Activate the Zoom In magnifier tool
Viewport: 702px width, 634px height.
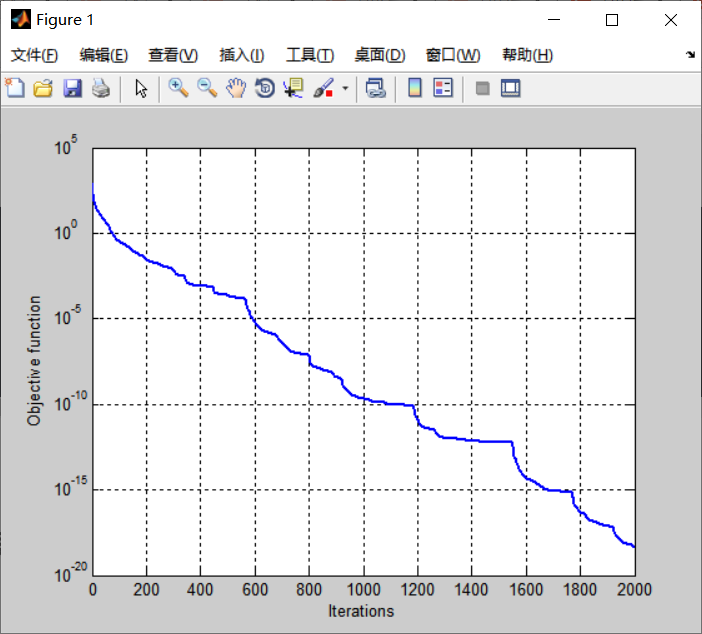pos(178,88)
